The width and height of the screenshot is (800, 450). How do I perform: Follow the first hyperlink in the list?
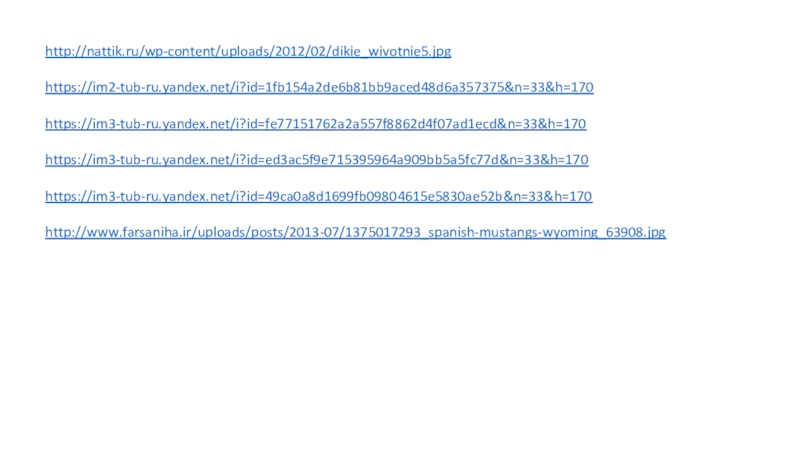tap(248, 52)
